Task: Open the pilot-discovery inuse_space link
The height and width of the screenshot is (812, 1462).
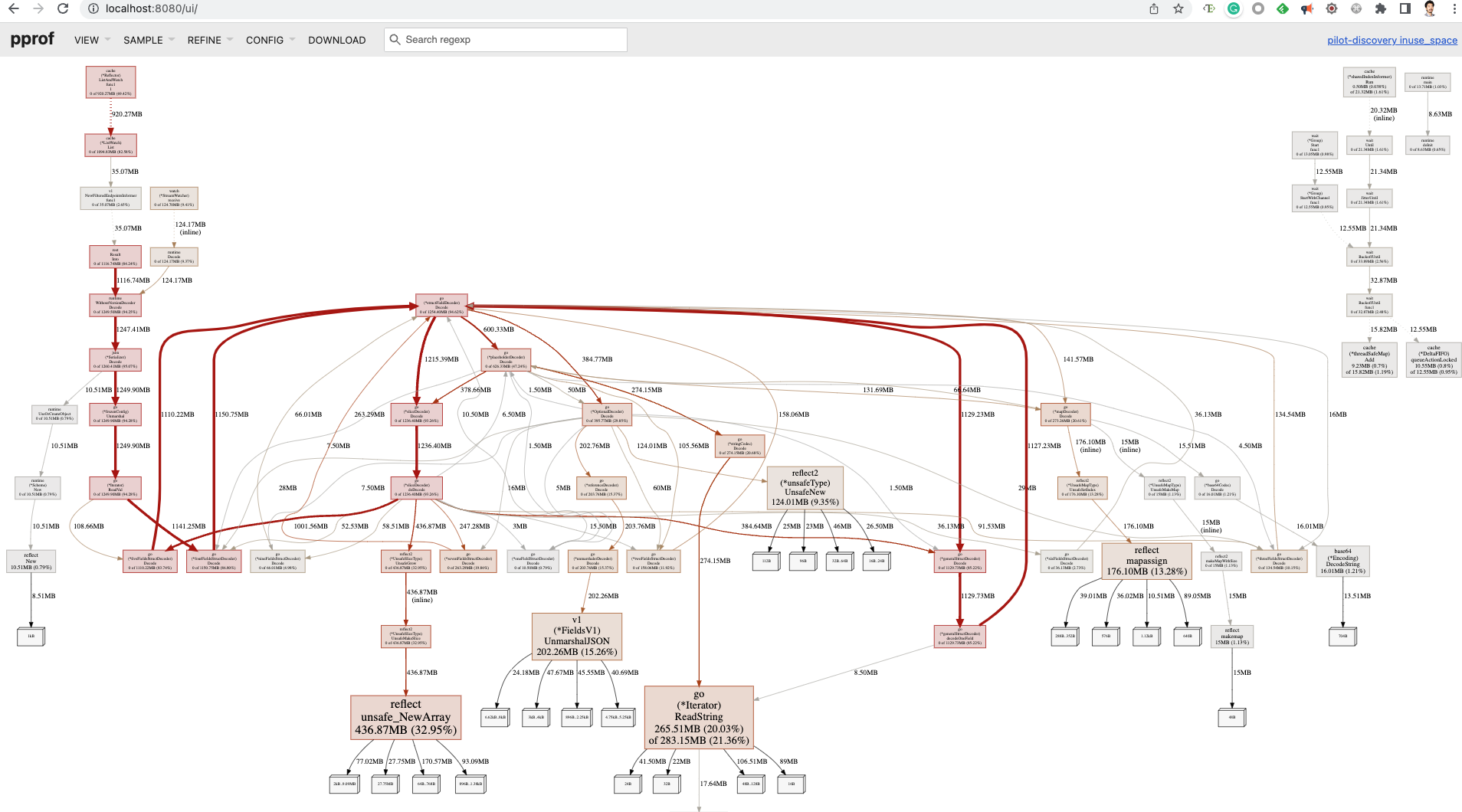Action: pyautogui.click(x=1393, y=40)
